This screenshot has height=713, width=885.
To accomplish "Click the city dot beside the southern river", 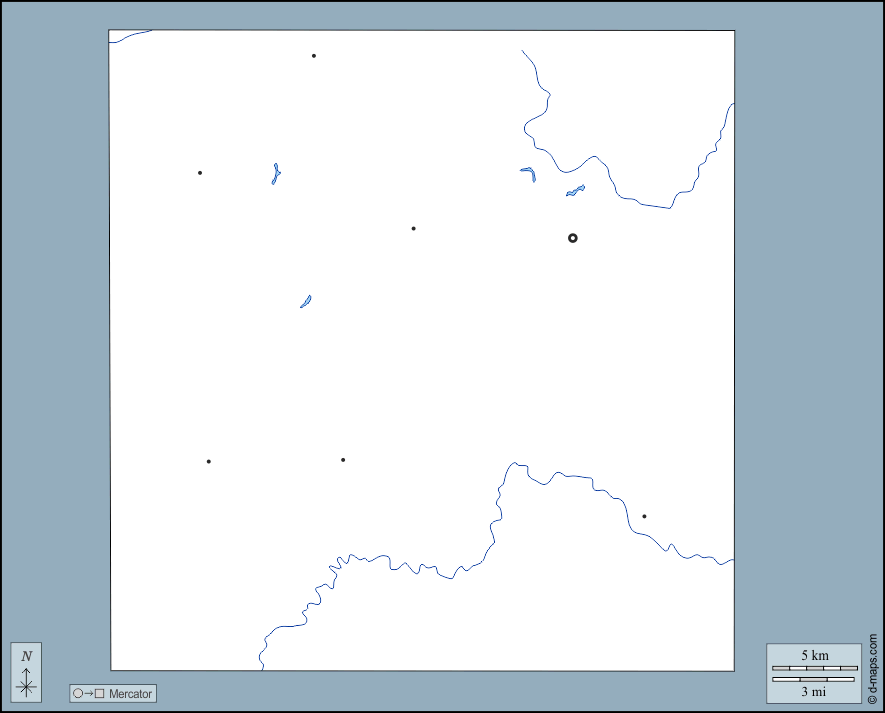I will tap(644, 517).
